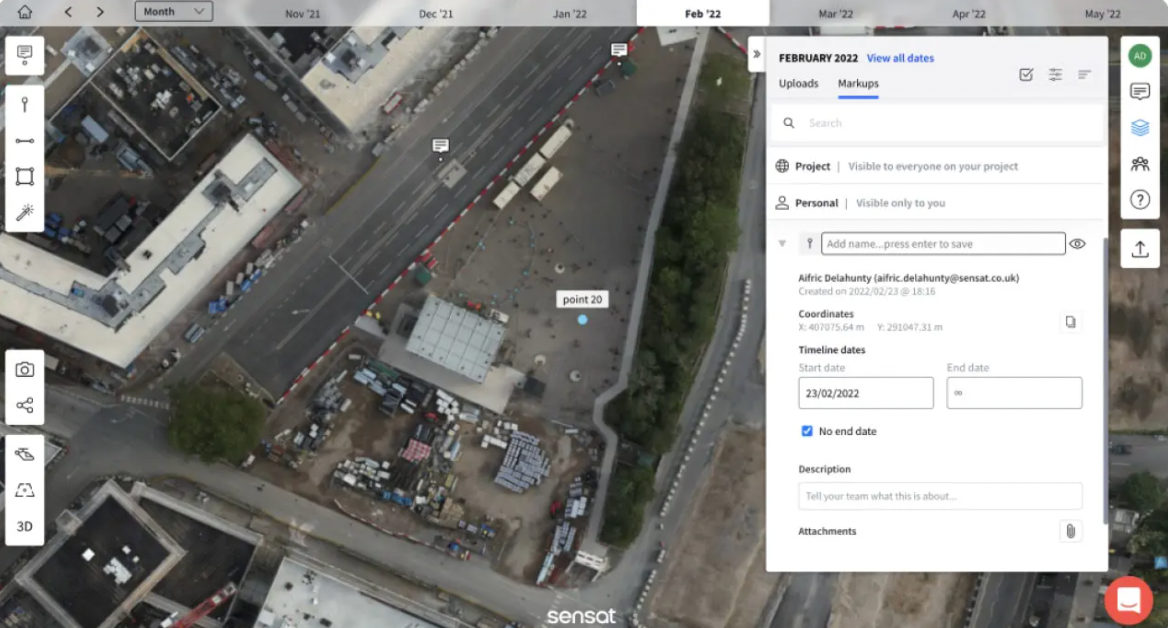Click the upload data icon
This screenshot has width=1168, height=628.
coord(1140,249)
